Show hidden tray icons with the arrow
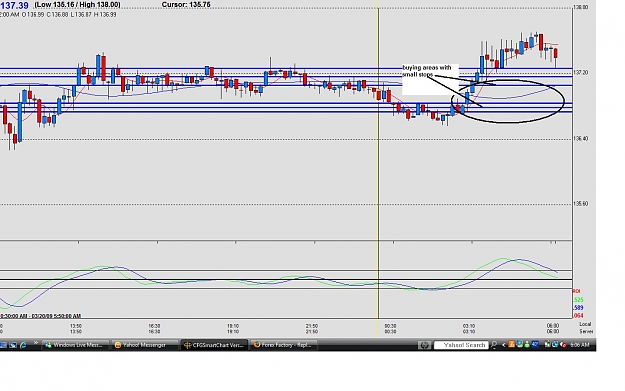Image resolution: width=625 pixels, height=391 pixels. tap(503, 345)
